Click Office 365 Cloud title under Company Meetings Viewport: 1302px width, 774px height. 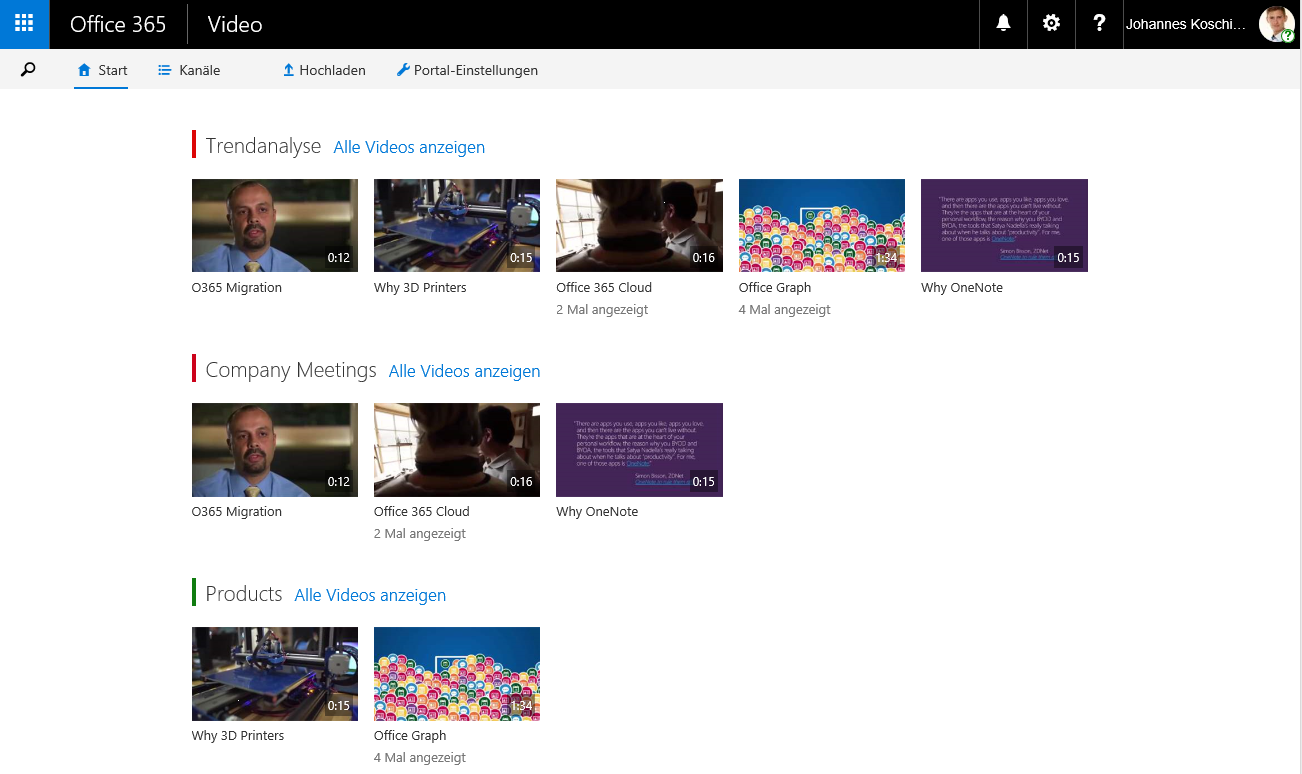pyautogui.click(x=422, y=512)
